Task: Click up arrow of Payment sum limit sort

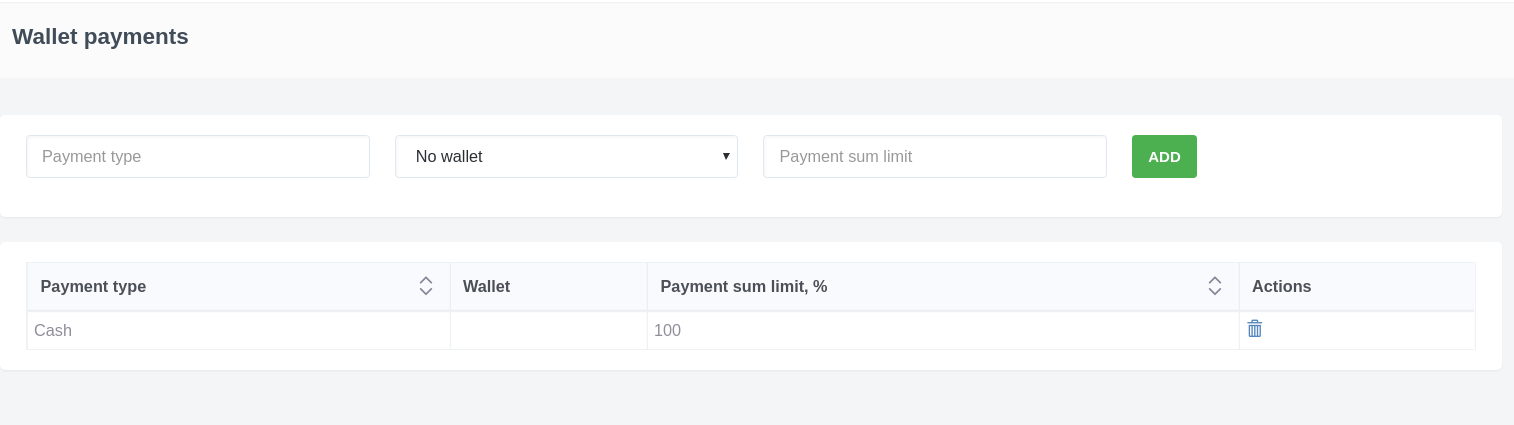Action: click(x=1215, y=280)
